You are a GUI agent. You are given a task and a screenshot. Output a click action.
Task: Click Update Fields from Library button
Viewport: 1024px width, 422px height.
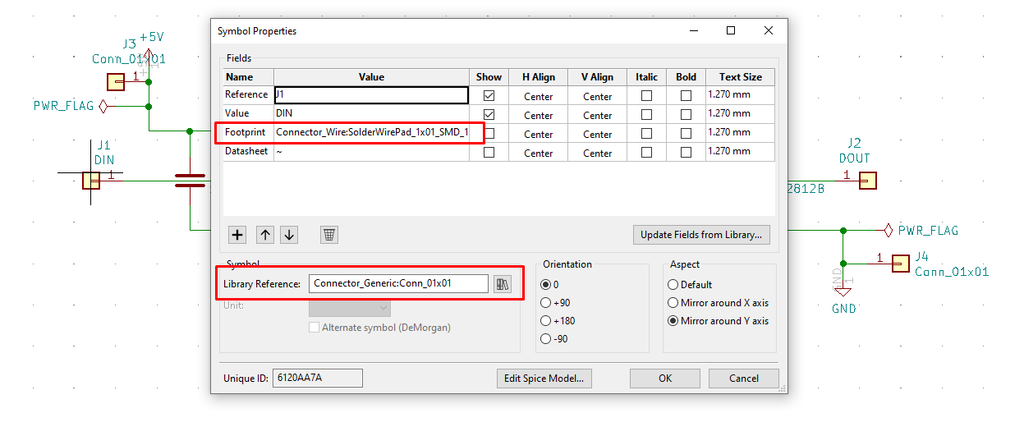click(701, 235)
